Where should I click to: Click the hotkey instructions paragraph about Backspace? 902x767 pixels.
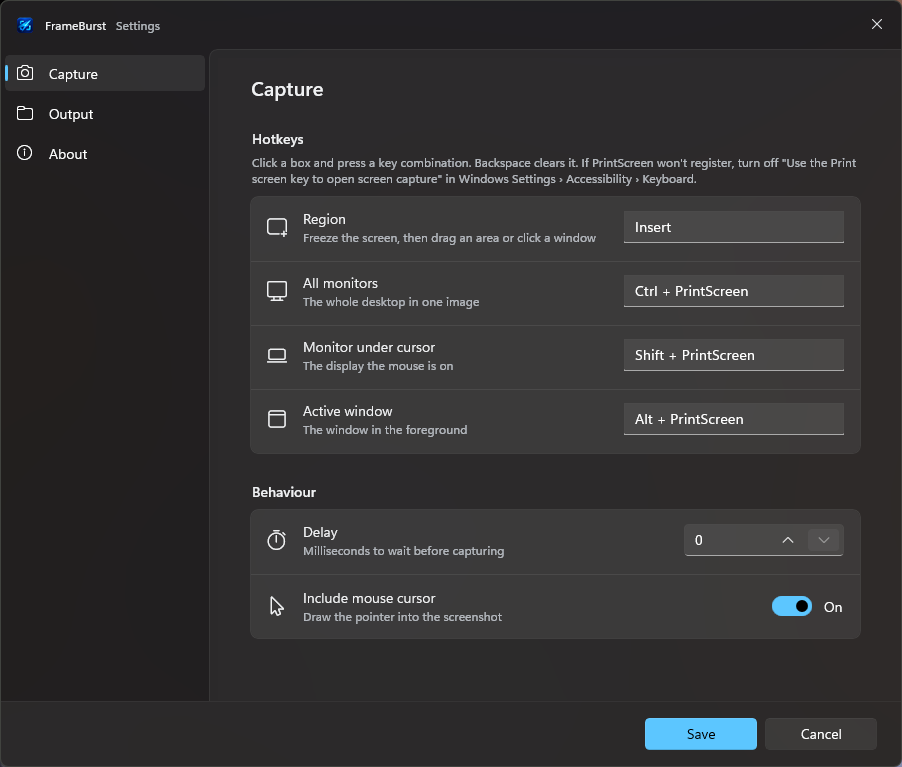tap(553, 171)
